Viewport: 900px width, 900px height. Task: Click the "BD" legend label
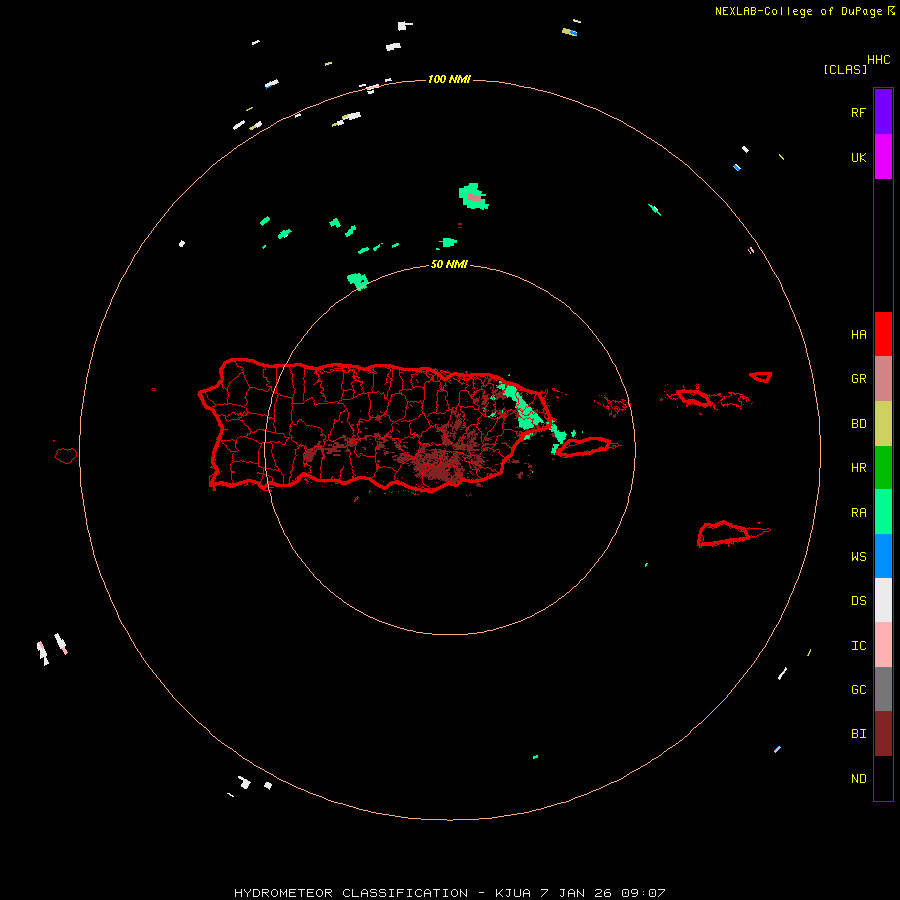coord(858,424)
